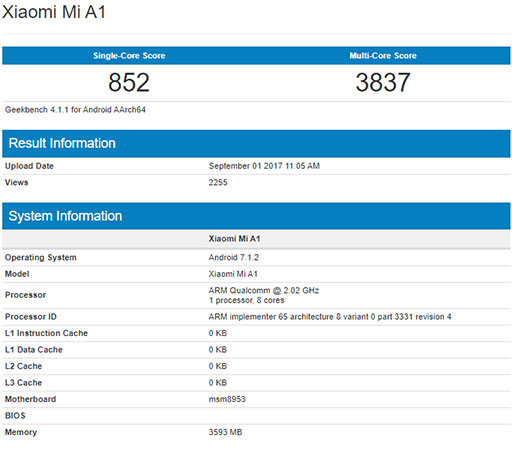This screenshot has height=450, width=512.
Task: Click the Model row value Xiaomi Mi A1
Action: click(x=233, y=274)
